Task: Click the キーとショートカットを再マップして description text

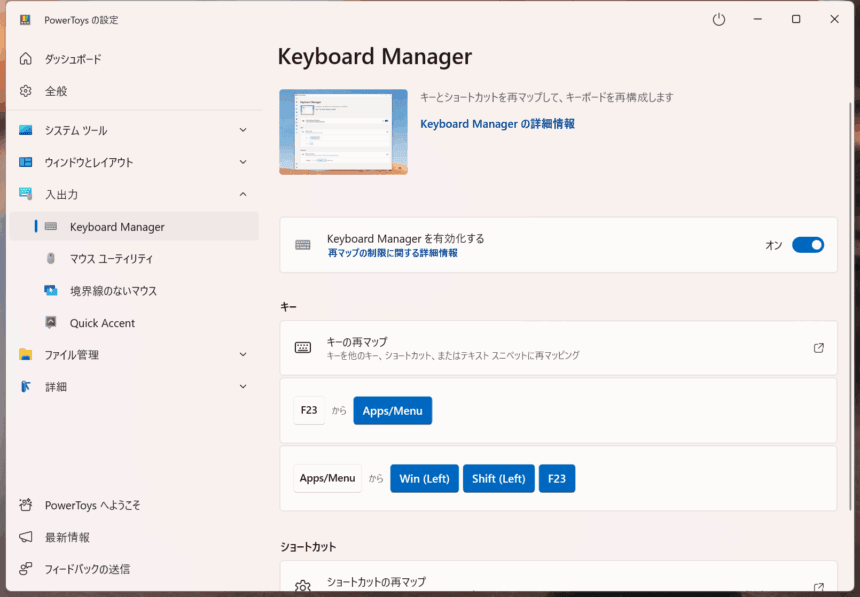Action: [546, 98]
